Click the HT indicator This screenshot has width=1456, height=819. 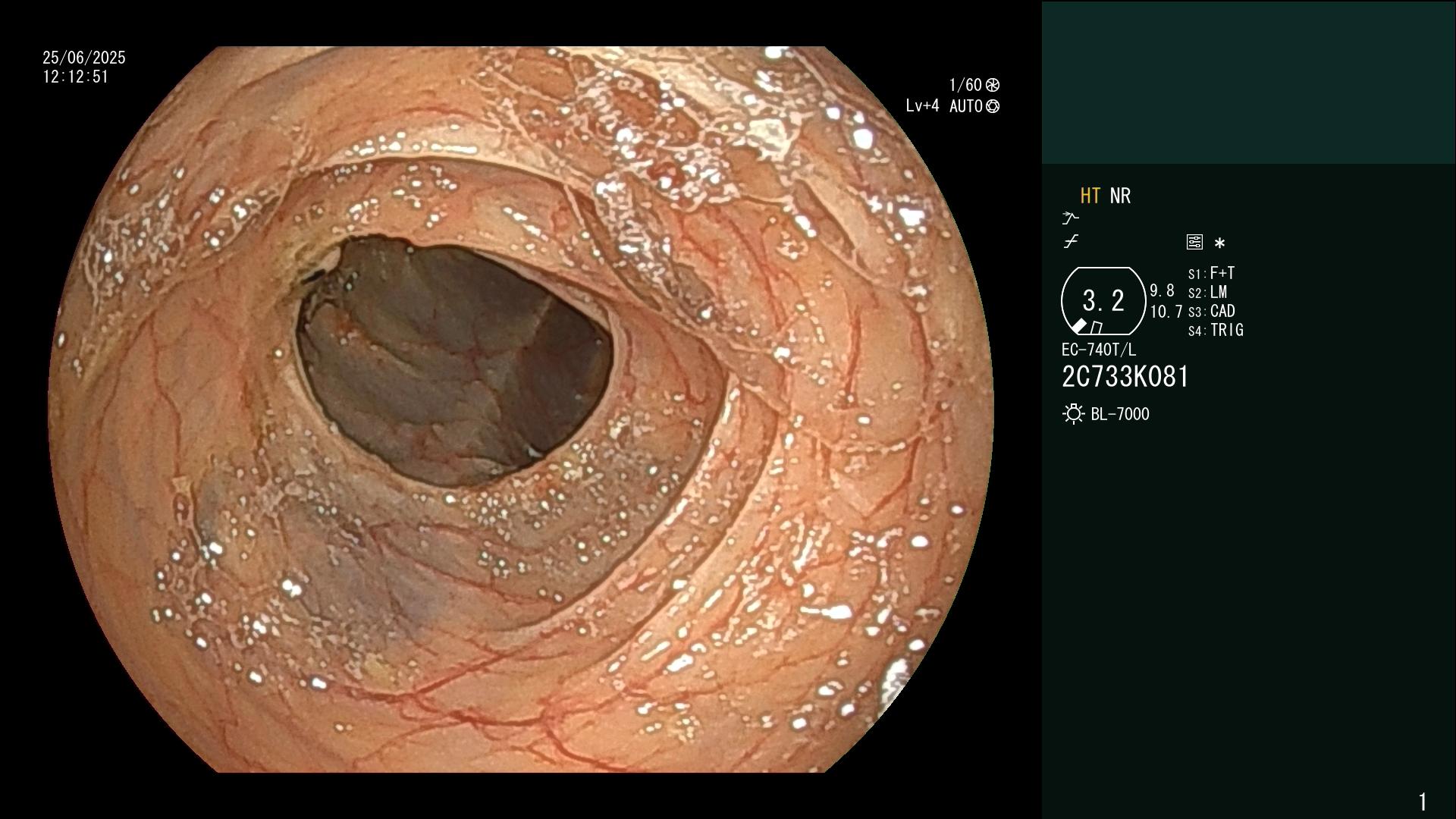click(x=1090, y=196)
